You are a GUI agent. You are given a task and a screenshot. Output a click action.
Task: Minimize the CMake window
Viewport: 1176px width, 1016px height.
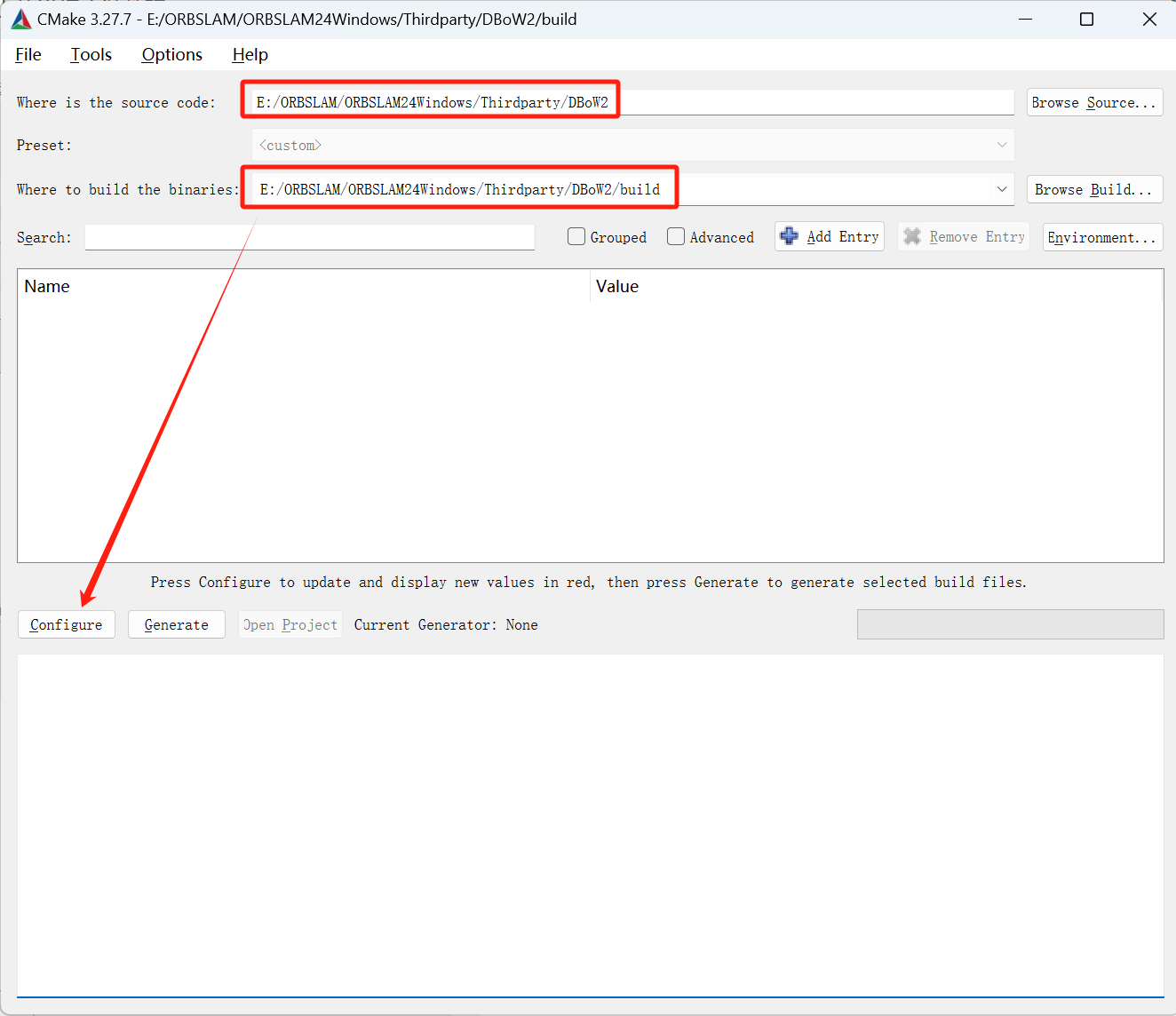[1025, 20]
